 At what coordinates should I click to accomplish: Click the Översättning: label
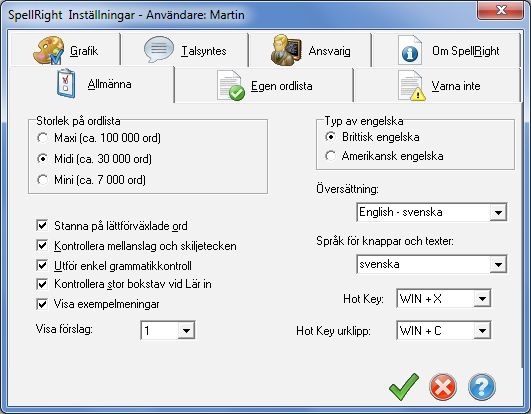347,189
